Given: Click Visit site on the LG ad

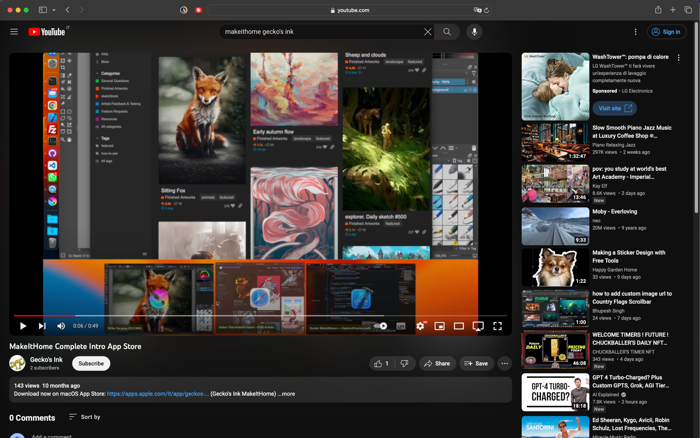Looking at the screenshot, I should coord(615,108).
